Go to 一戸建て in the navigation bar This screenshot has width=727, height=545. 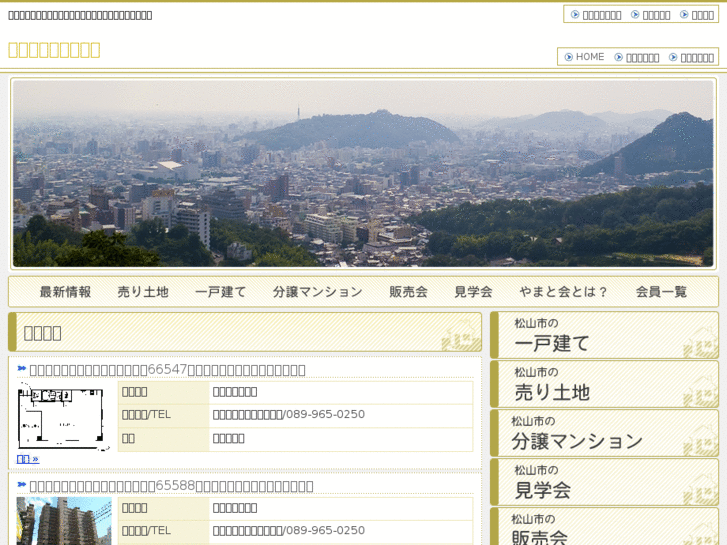tap(221, 292)
